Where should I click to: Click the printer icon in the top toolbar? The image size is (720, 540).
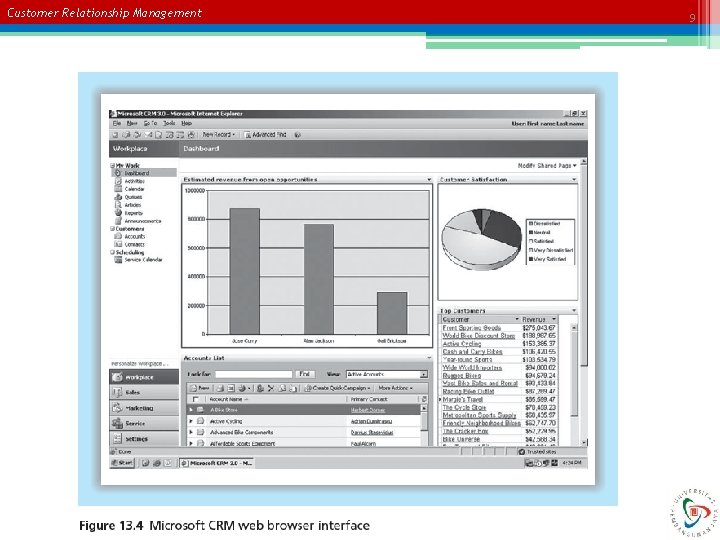point(191,135)
